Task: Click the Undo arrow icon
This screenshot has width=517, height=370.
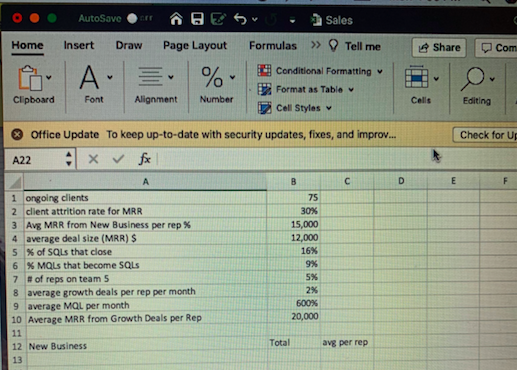Action: 240,19
